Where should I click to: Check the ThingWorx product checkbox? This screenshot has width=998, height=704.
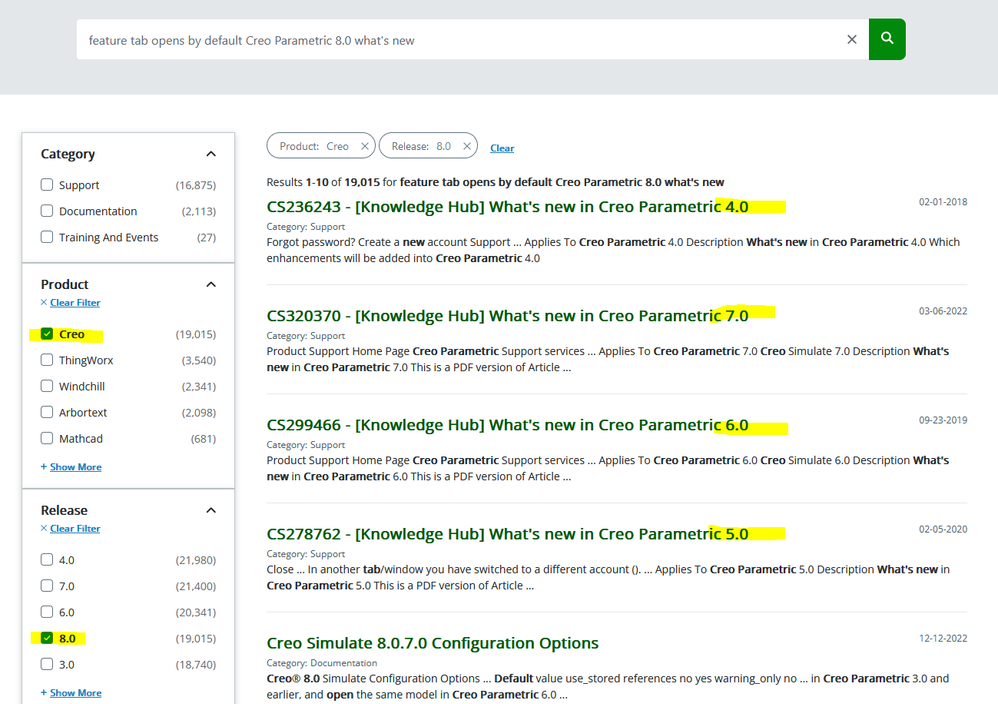pyautogui.click(x=46, y=360)
